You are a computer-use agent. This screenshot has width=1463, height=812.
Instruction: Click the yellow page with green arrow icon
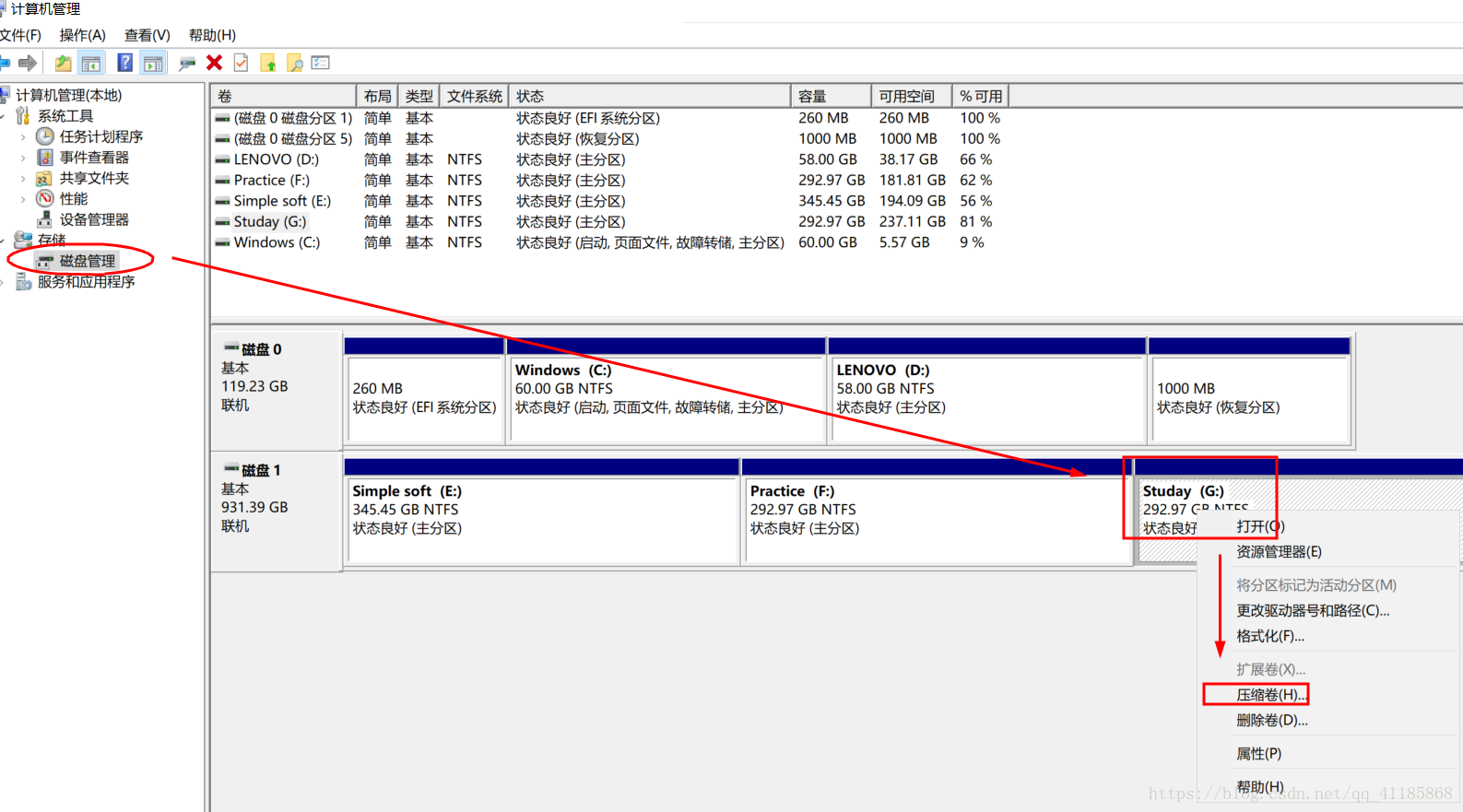[268, 63]
